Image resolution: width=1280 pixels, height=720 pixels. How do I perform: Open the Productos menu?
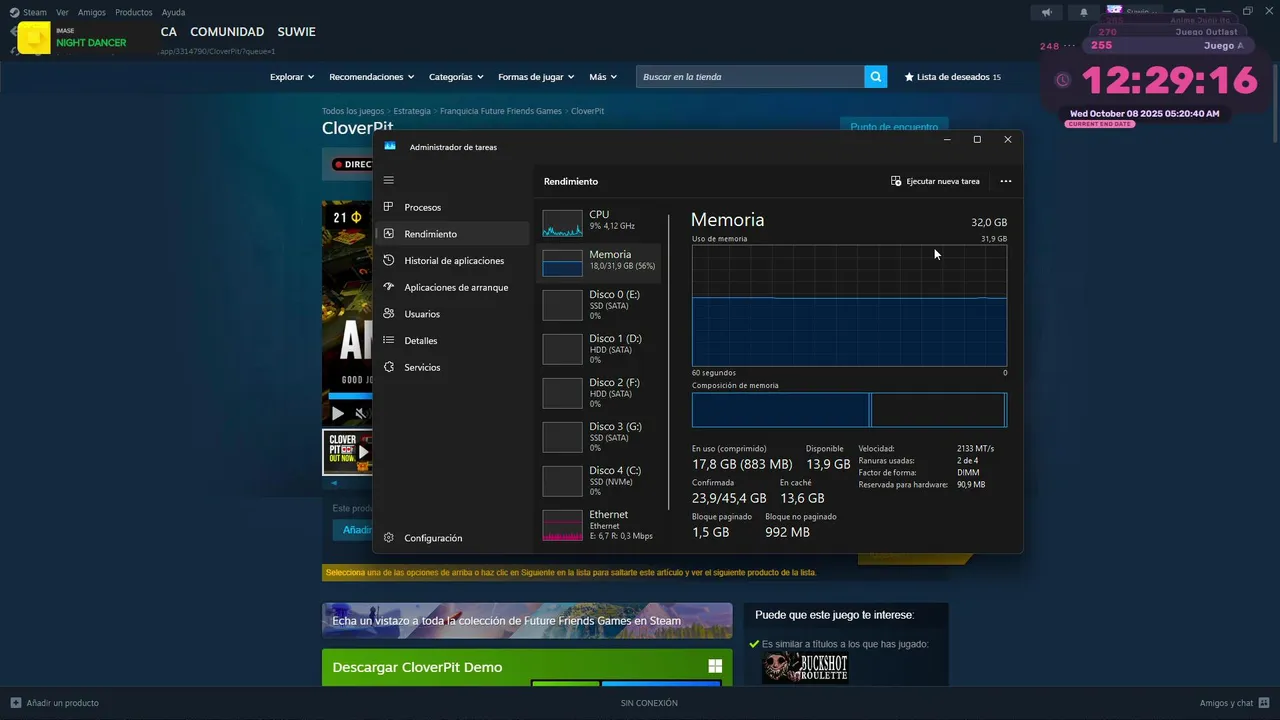point(134,13)
